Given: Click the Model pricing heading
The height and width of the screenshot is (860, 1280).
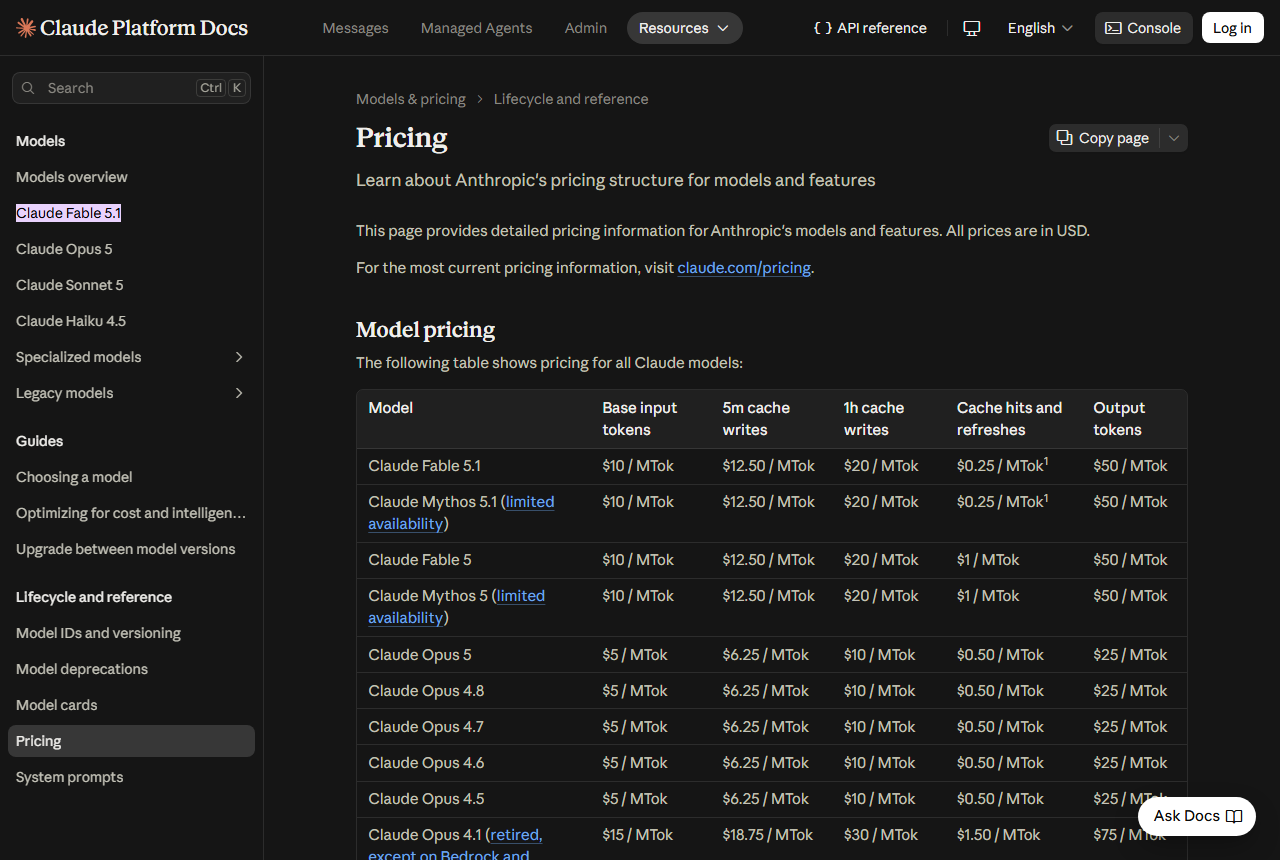Looking at the screenshot, I should click(x=425, y=329).
